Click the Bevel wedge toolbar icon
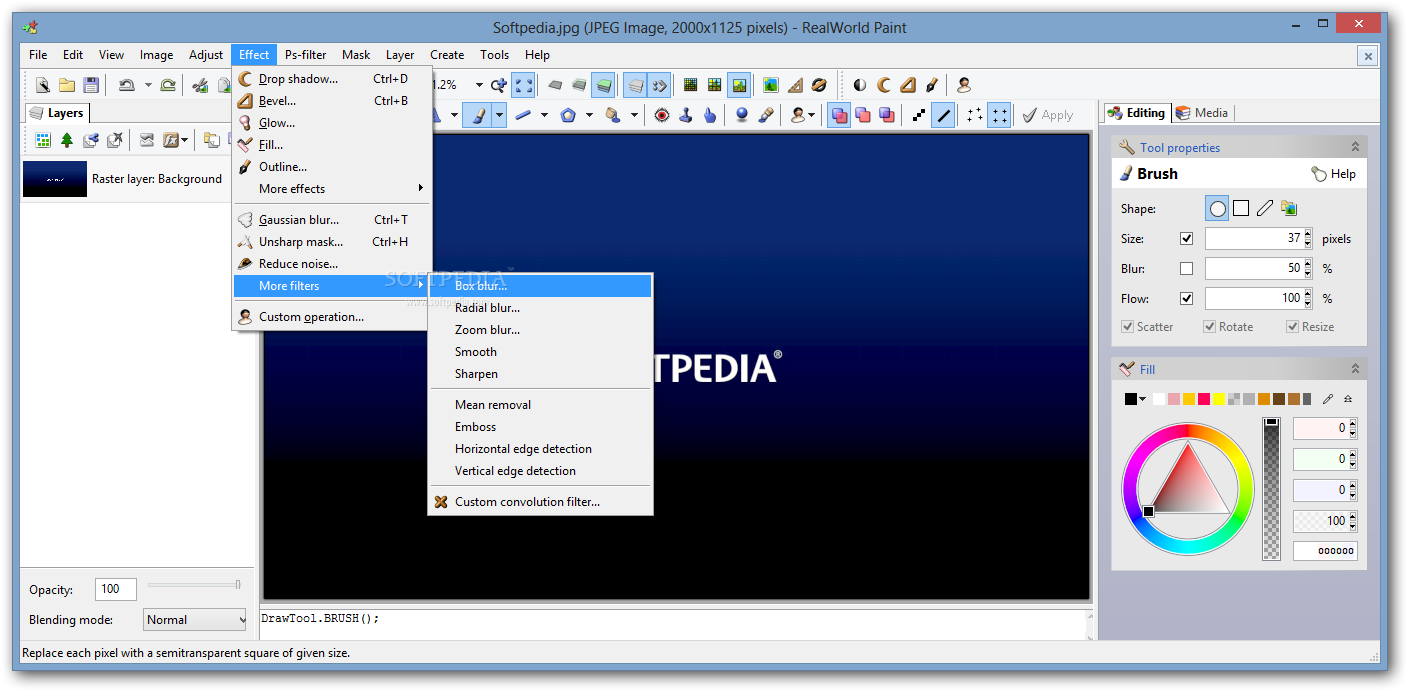The height and width of the screenshot is (691, 1408). click(x=908, y=85)
